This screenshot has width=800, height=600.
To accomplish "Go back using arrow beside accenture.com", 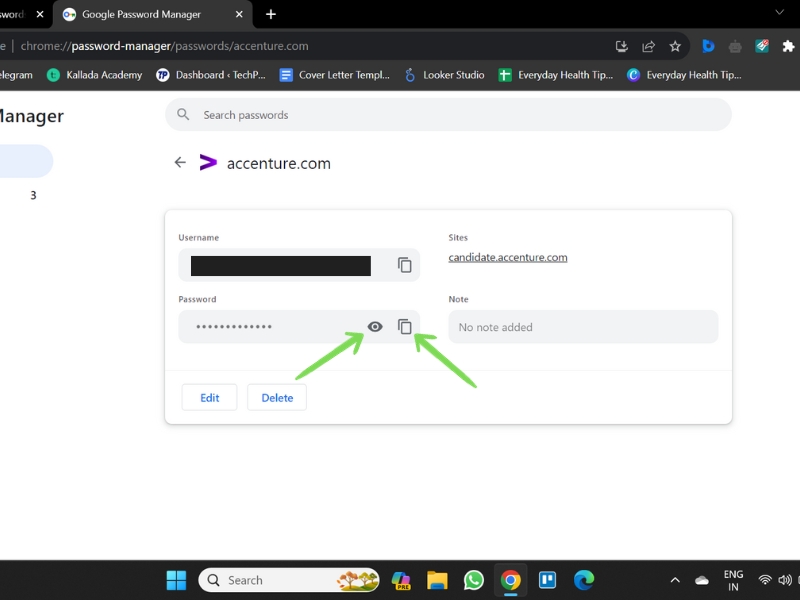I will click(180, 163).
